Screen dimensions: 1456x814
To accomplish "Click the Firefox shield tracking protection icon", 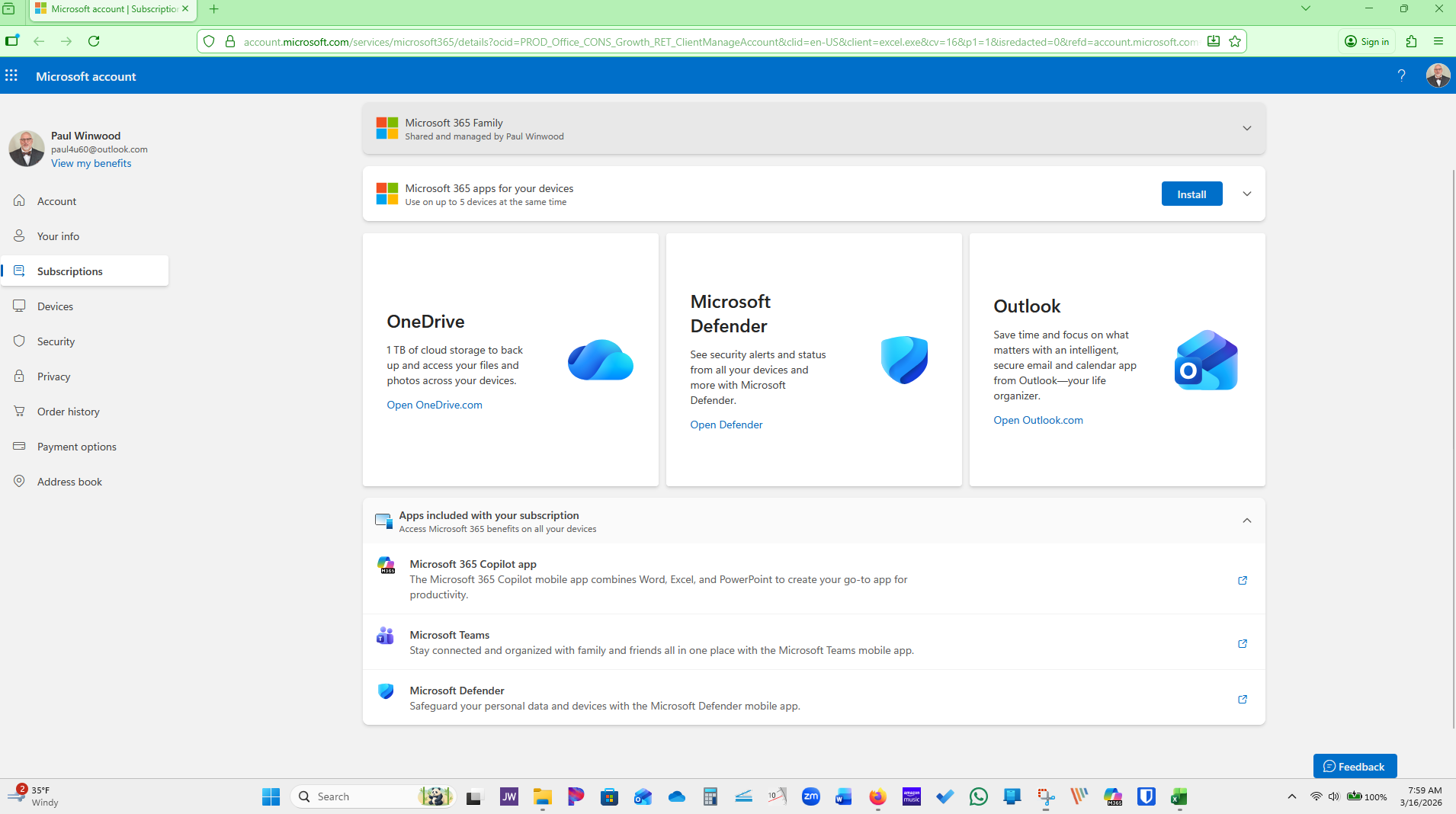I will pos(209,41).
